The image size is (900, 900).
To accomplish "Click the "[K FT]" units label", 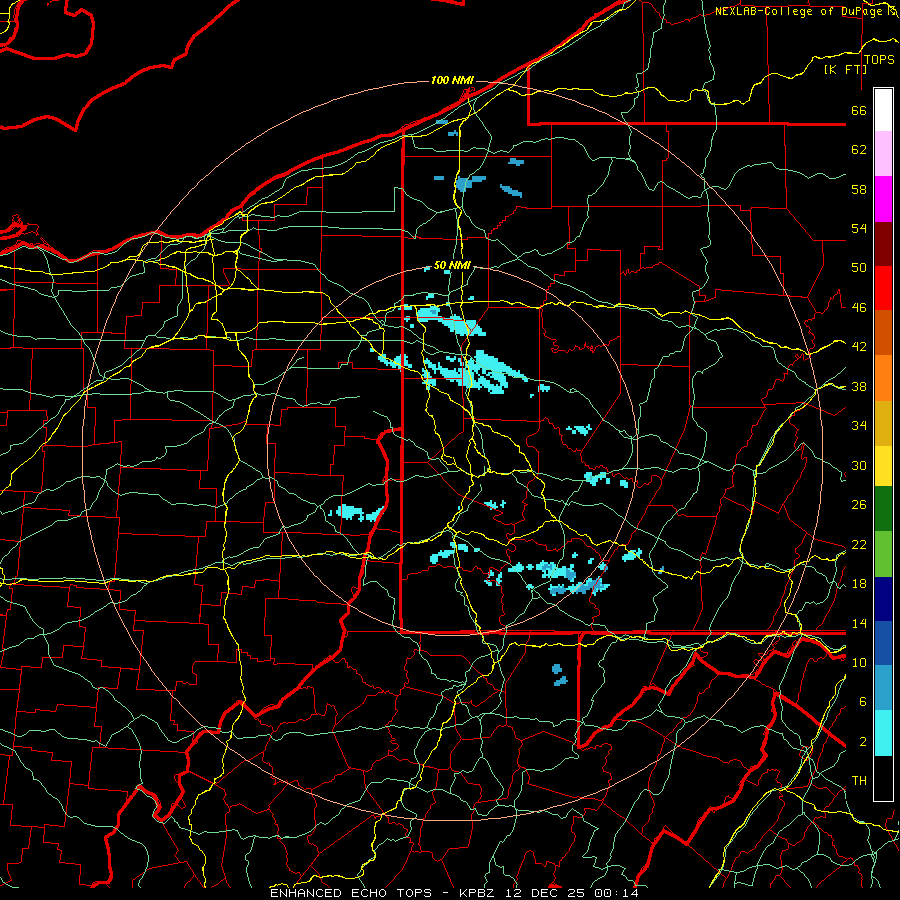I will coord(845,69).
